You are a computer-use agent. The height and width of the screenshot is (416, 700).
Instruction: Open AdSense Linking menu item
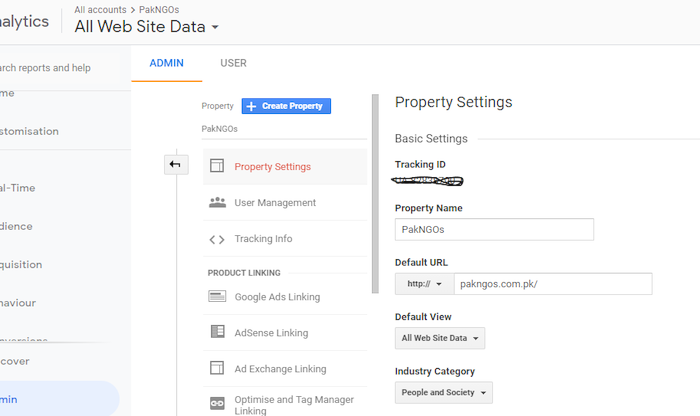(x=285, y=333)
